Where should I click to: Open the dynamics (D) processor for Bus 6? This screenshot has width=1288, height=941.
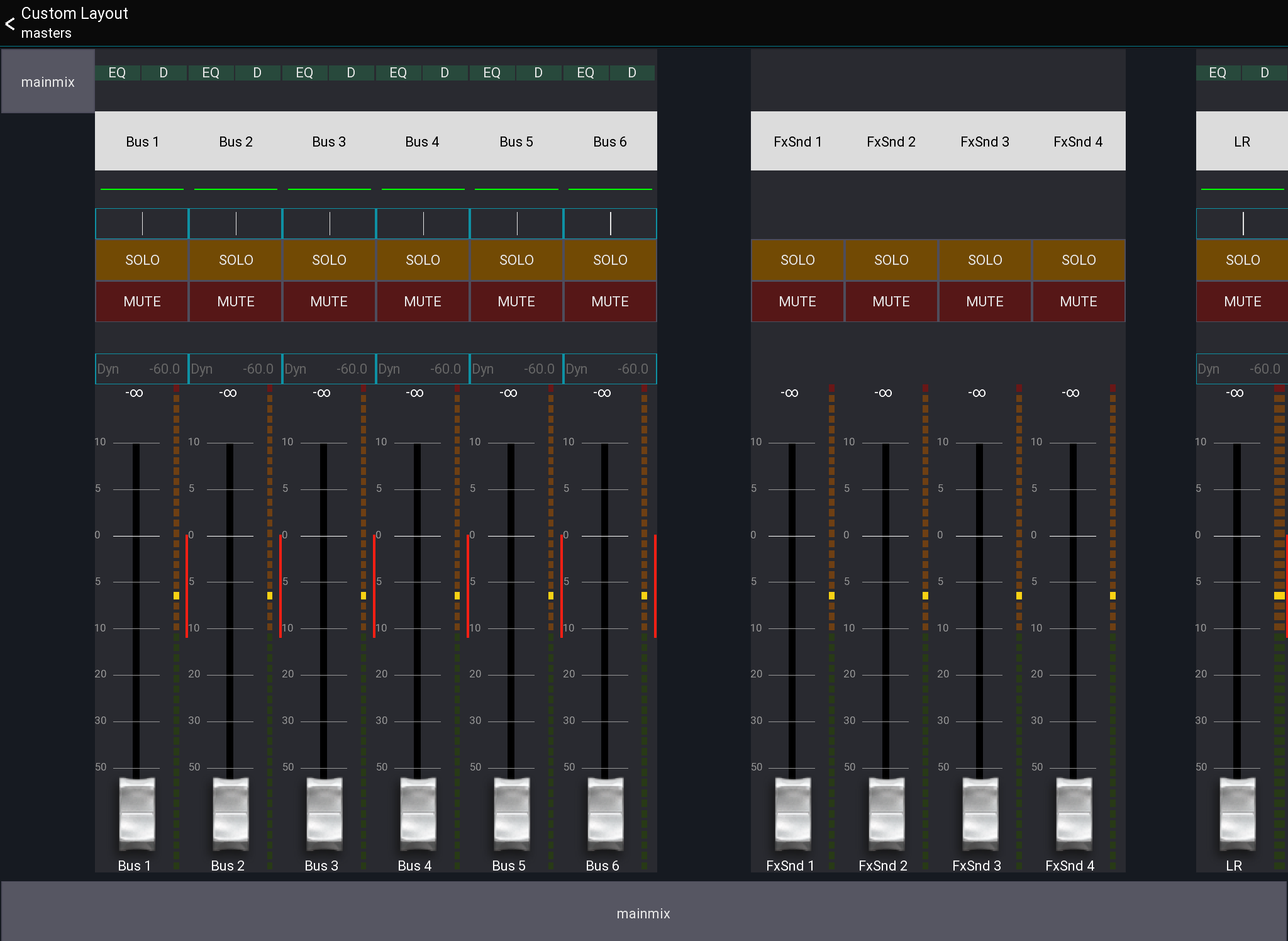[632, 72]
